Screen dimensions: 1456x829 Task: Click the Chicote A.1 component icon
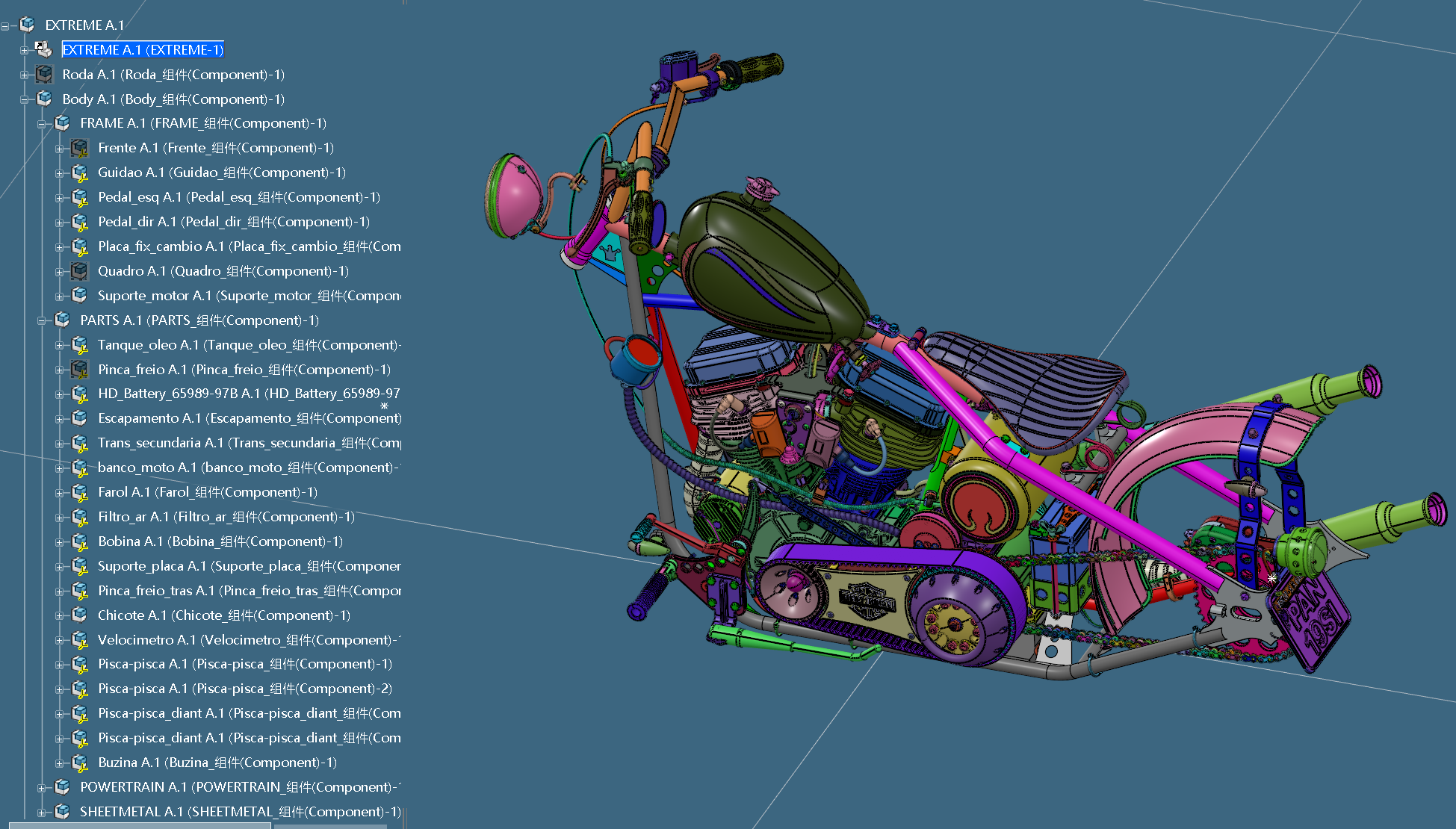tap(80, 615)
